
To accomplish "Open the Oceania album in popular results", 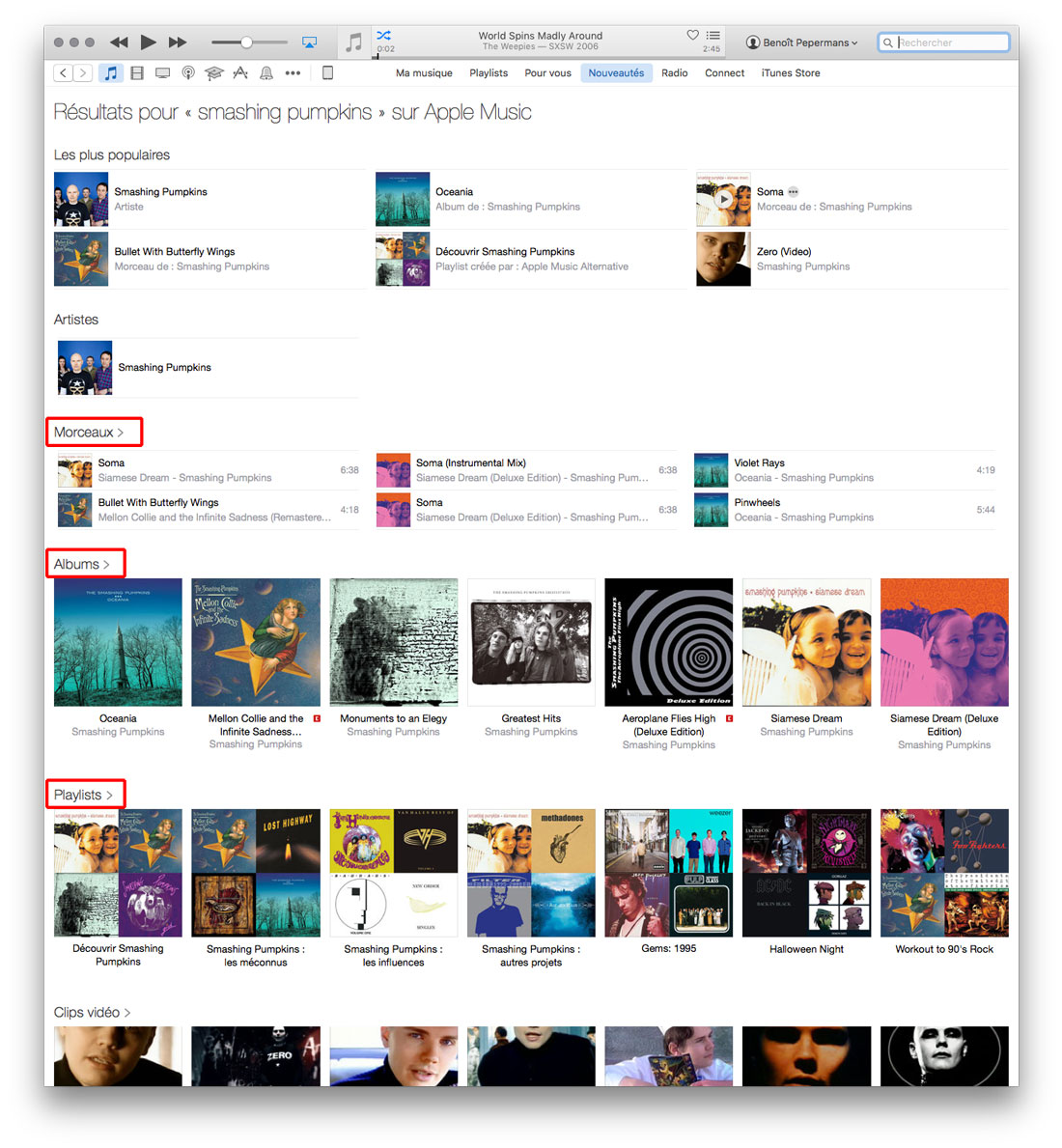I will tap(531, 199).
